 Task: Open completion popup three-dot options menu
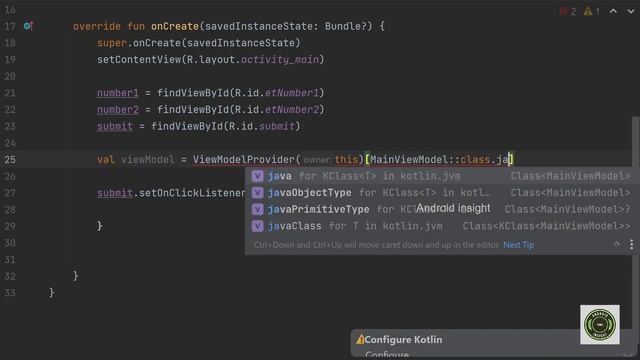click(631, 244)
